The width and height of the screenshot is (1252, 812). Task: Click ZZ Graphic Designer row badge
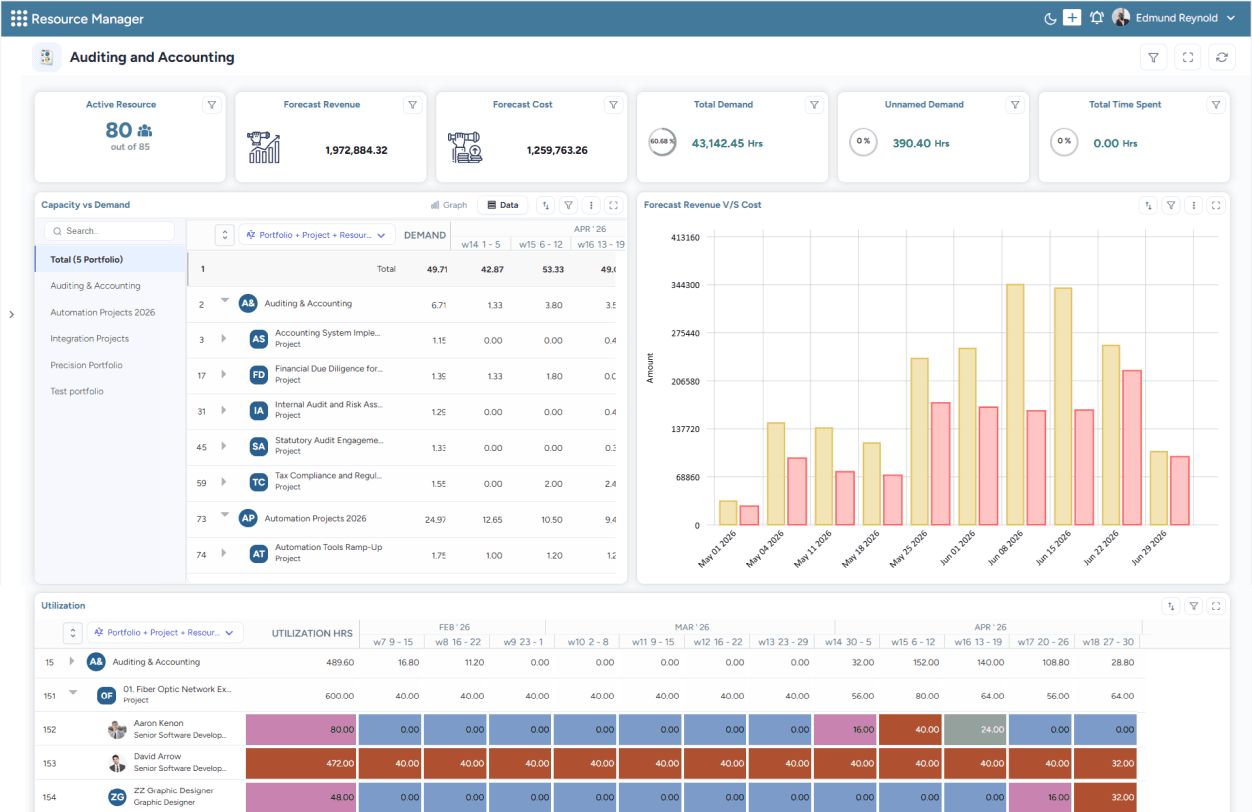[x=118, y=797]
